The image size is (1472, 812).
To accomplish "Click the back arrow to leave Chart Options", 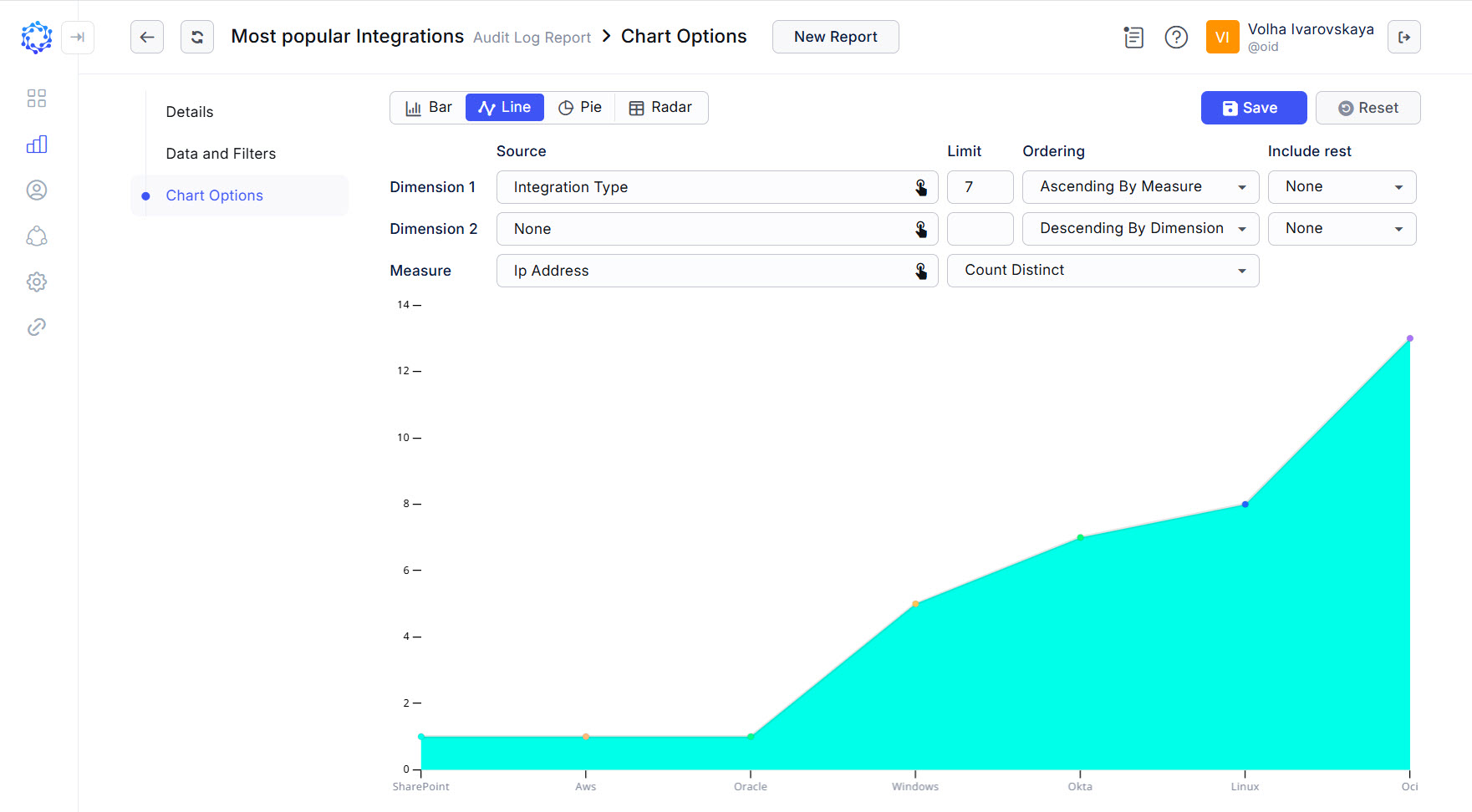I will tap(147, 37).
